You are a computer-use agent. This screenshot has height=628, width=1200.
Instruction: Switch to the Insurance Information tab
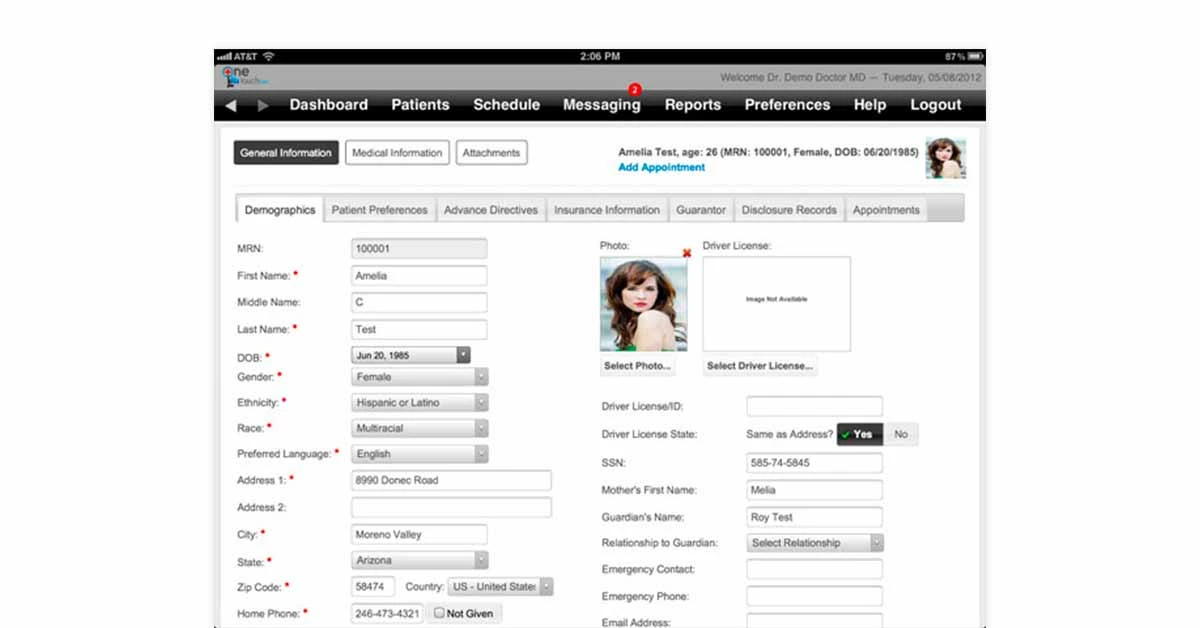point(607,209)
